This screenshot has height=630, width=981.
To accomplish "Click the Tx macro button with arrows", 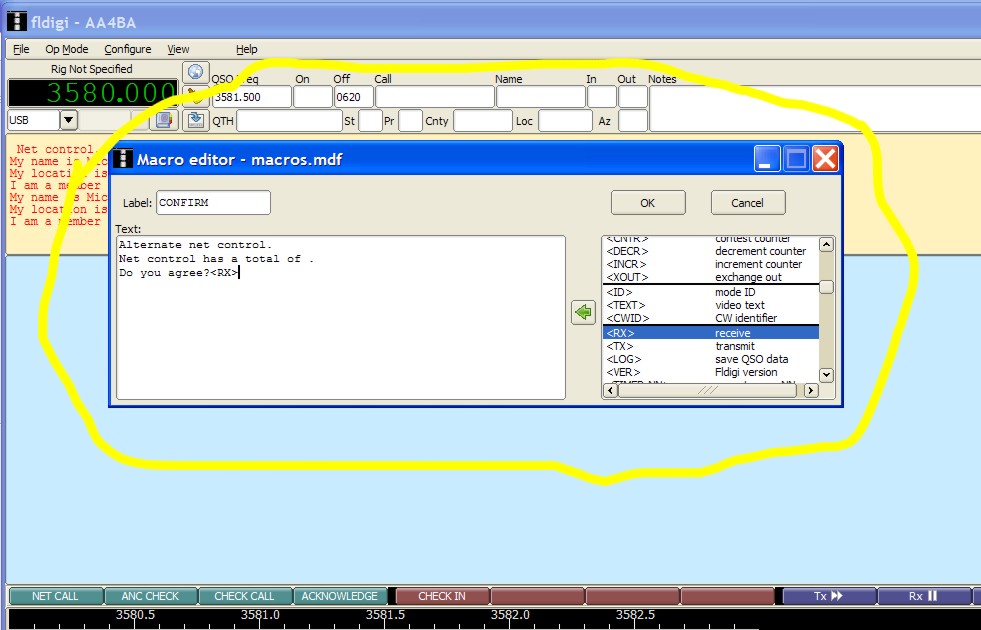I will coord(829,596).
